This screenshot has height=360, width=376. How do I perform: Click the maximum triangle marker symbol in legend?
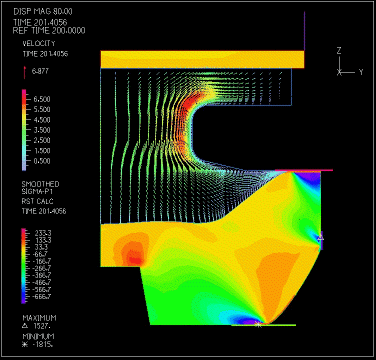24,327
